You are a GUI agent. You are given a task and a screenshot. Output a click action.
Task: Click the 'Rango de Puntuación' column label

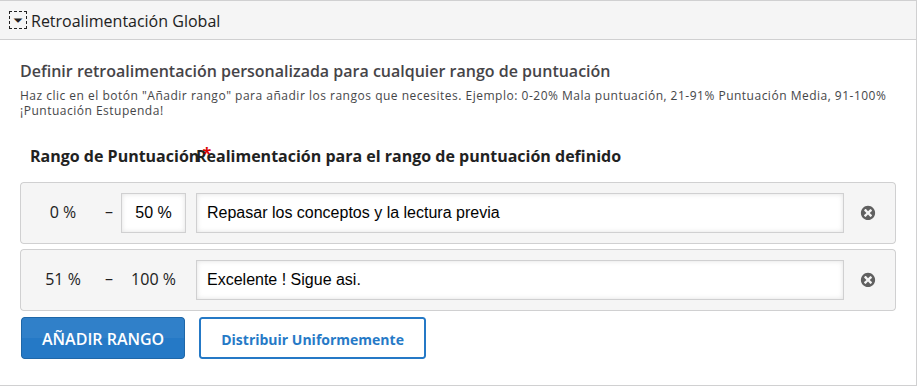[x=115, y=157]
